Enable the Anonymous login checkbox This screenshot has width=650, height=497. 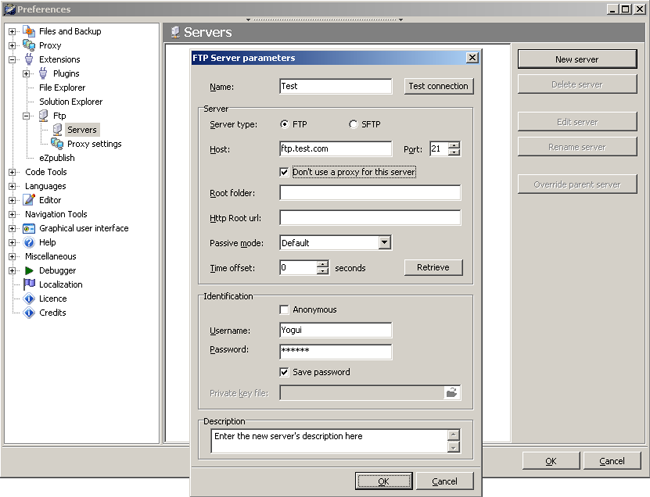[x=285, y=310]
